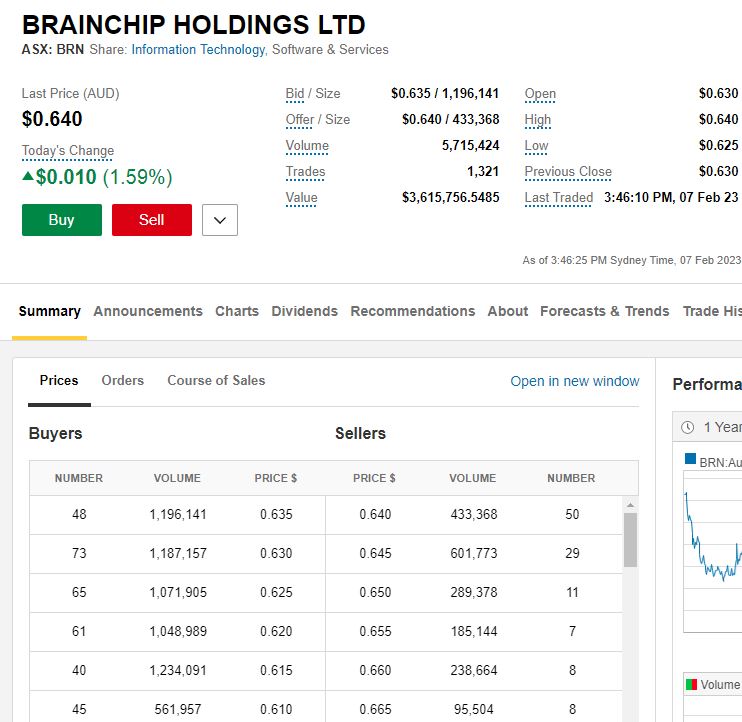Click the blue BRN legend swatch
Viewport: 742px width, 722px height.
[x=690, y=458]
